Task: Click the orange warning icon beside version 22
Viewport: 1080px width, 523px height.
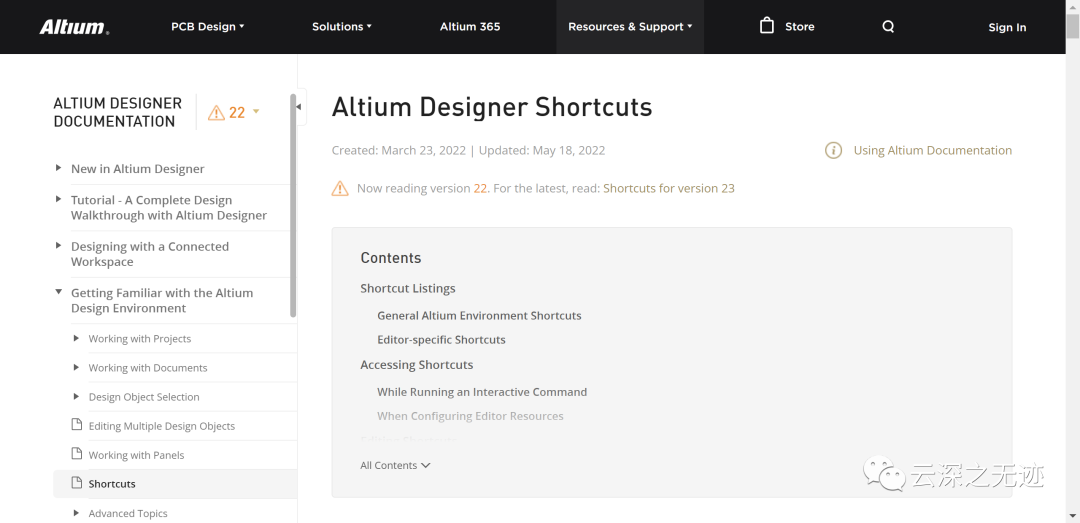Action: [x=216, y=112]
